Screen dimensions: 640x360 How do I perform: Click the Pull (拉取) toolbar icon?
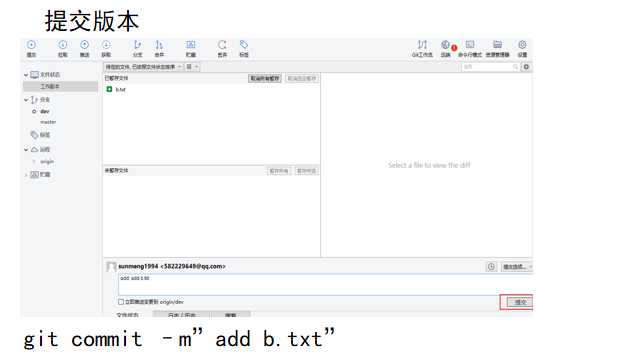(x=62, y=48)
